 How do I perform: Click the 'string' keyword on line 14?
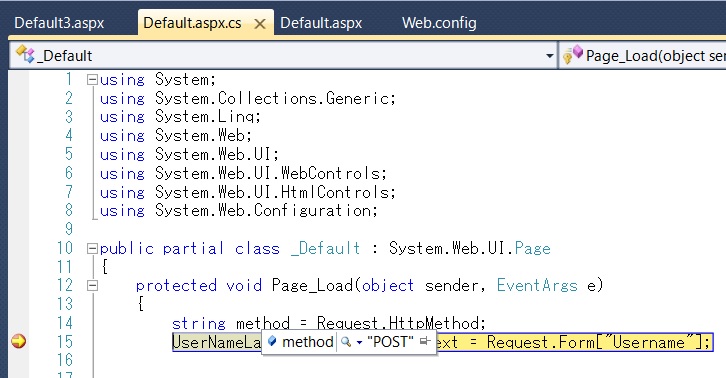click(x=198, y=323)
